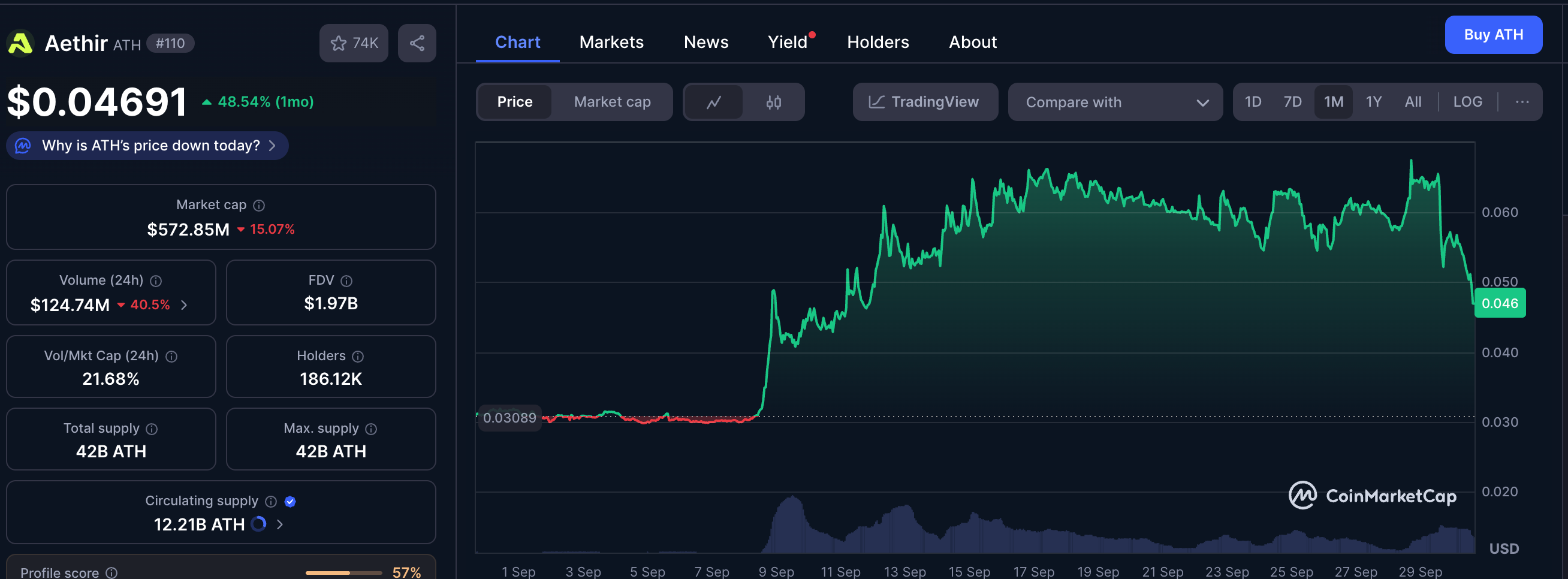
Task: Click the Buy ATH button
Action: click(x=1493, y=35)
